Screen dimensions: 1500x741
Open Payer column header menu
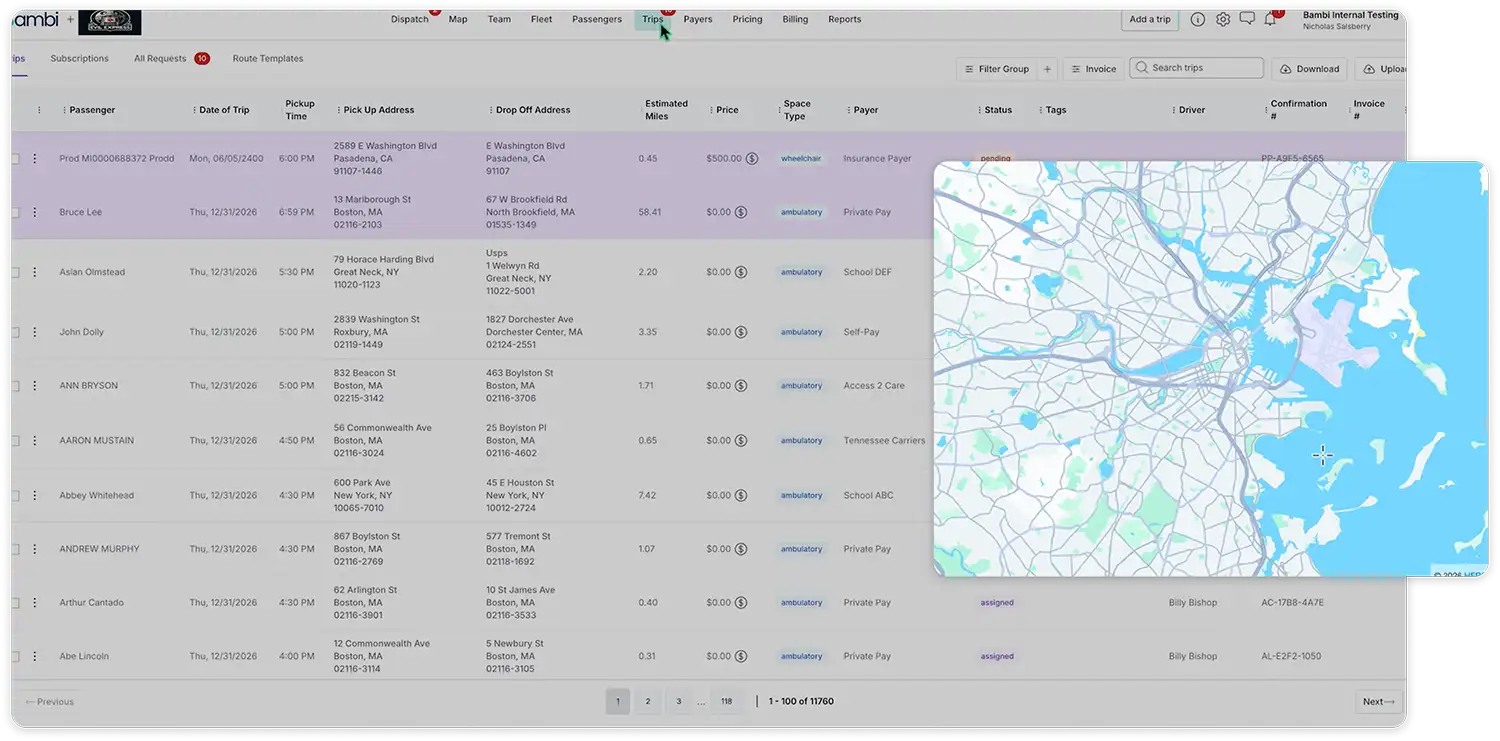coord(848,110)
